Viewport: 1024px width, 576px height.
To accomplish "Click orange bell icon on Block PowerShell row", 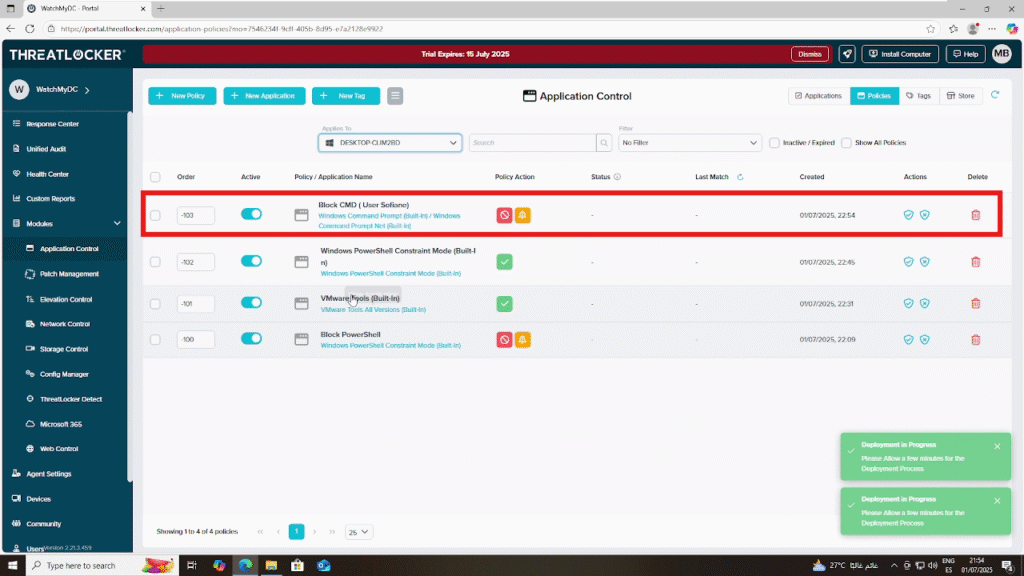I will (x=522, y=340).
